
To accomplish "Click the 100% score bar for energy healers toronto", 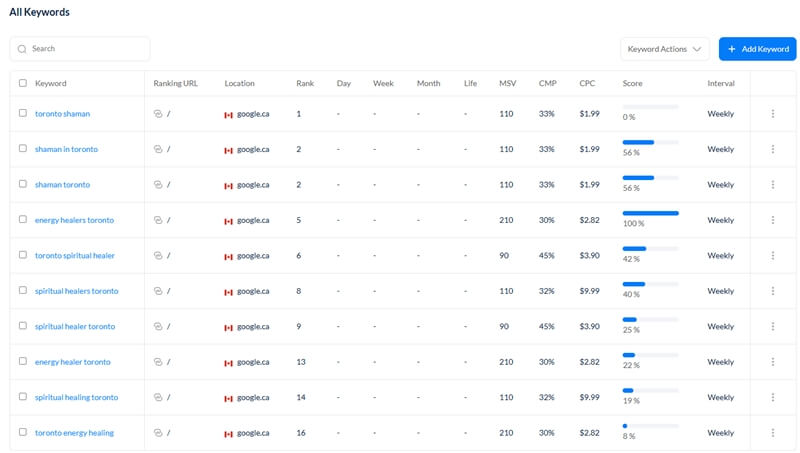I will point(650,213).
